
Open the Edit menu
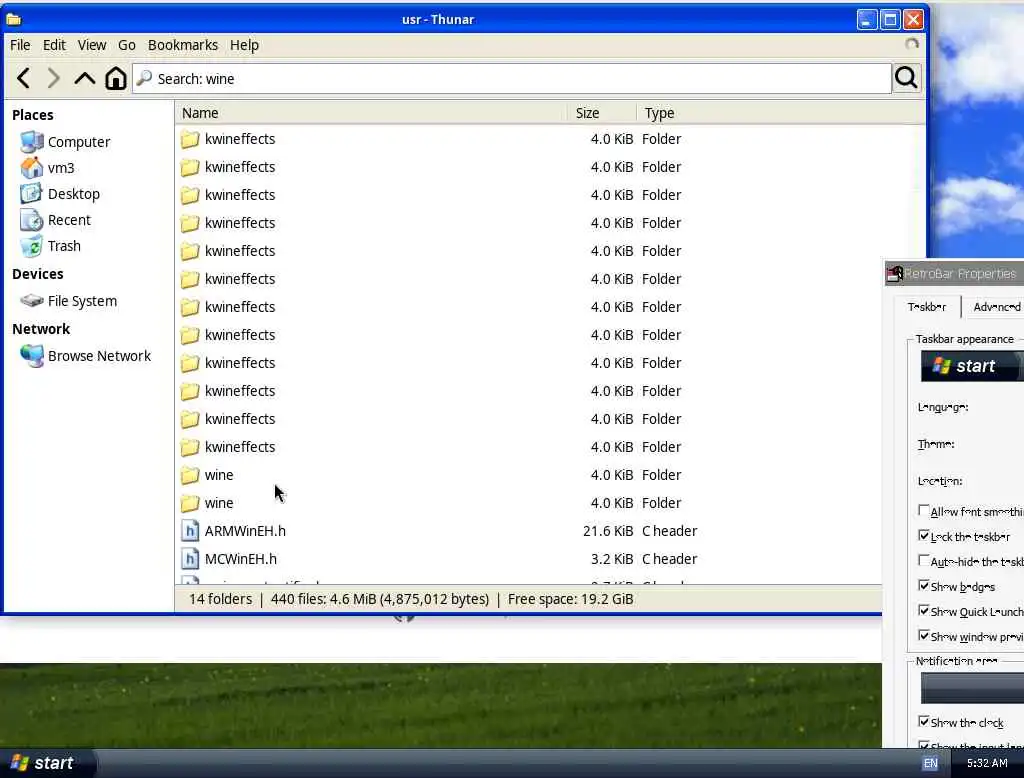54,45
